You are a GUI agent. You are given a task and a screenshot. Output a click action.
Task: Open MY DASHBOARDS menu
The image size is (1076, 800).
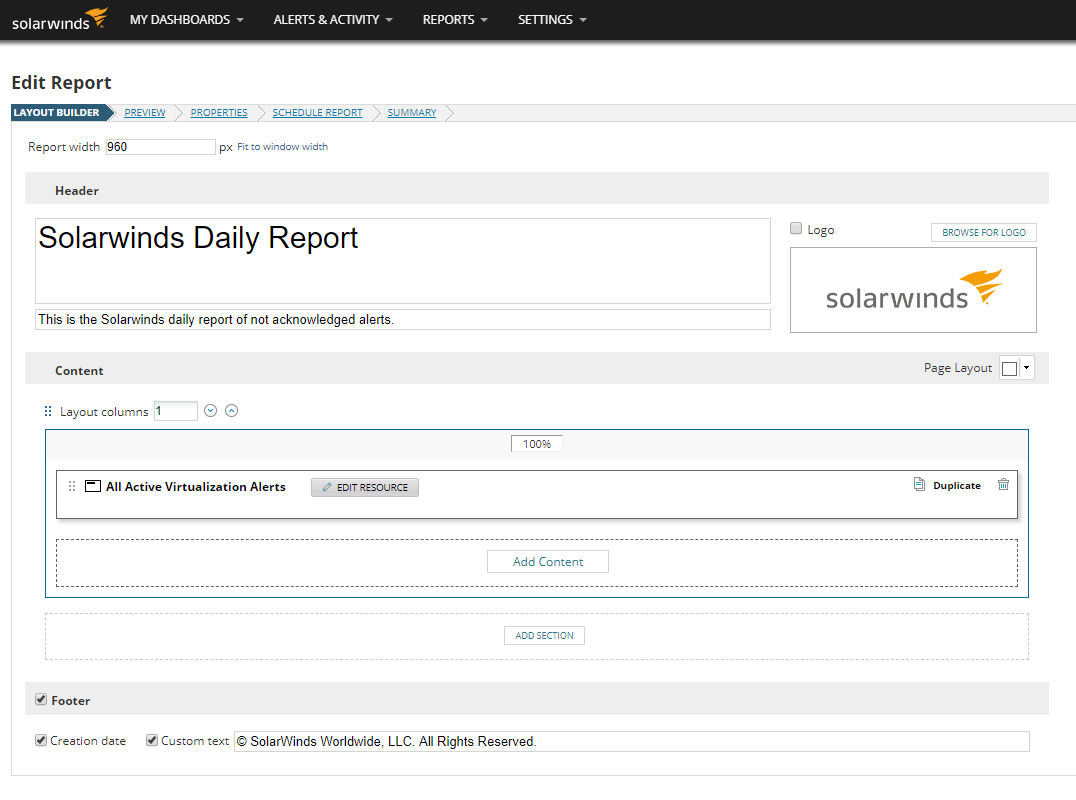[187, 20]
